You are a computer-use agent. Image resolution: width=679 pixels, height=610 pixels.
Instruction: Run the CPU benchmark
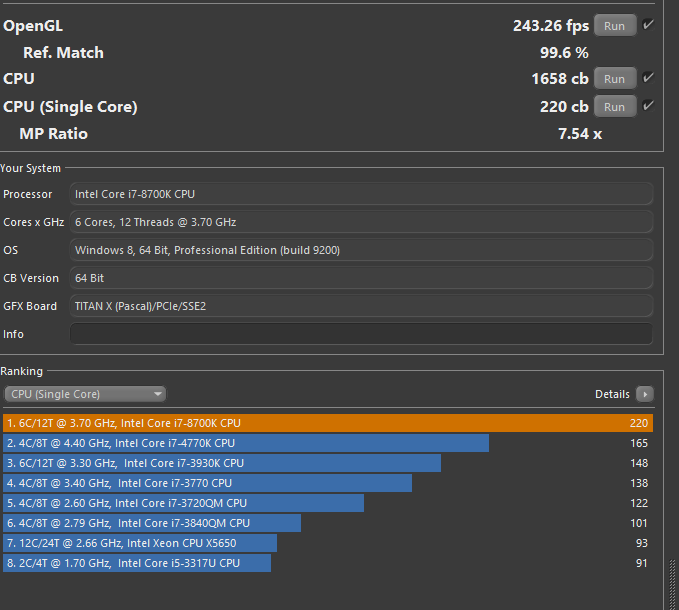point(615,79)
